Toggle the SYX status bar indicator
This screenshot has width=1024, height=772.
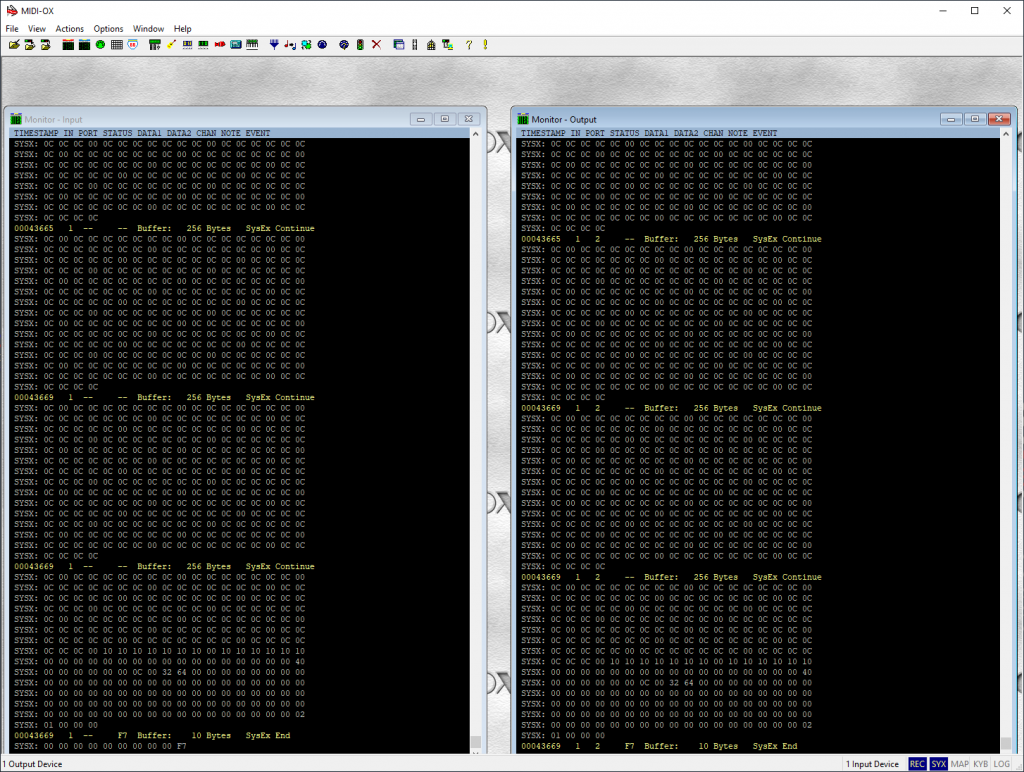pos(938,764)
